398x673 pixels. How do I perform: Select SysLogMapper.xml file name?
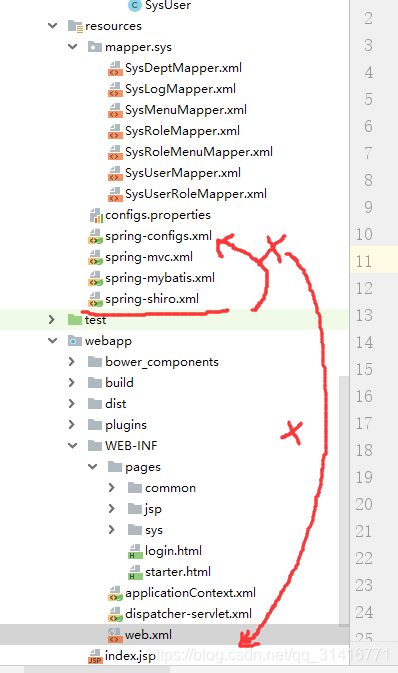(180, 89)
